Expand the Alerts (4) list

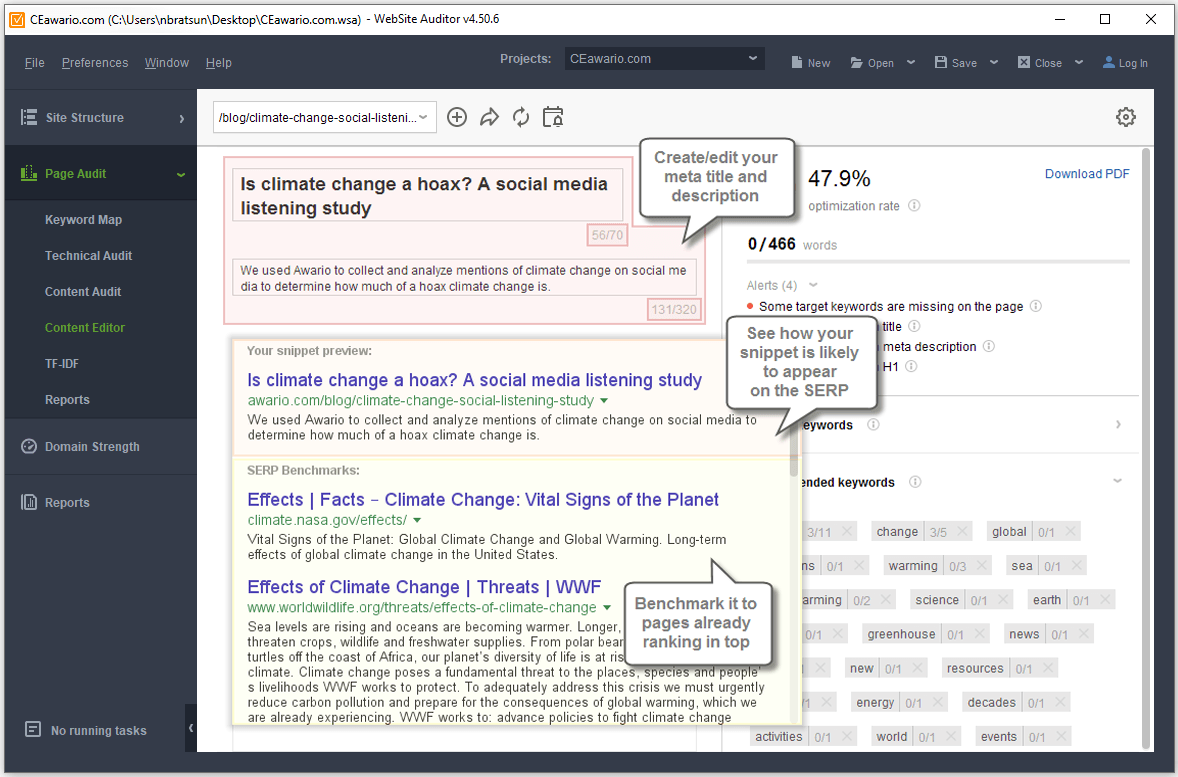click(x=813, y=285)
